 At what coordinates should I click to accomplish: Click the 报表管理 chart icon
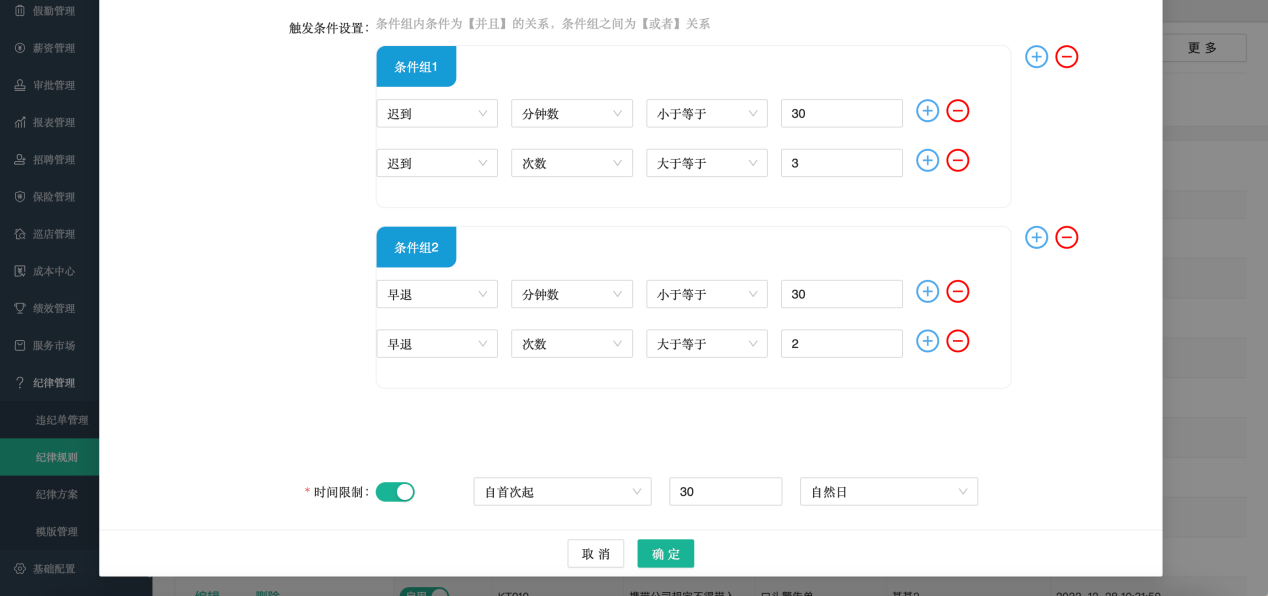[20, 121]
